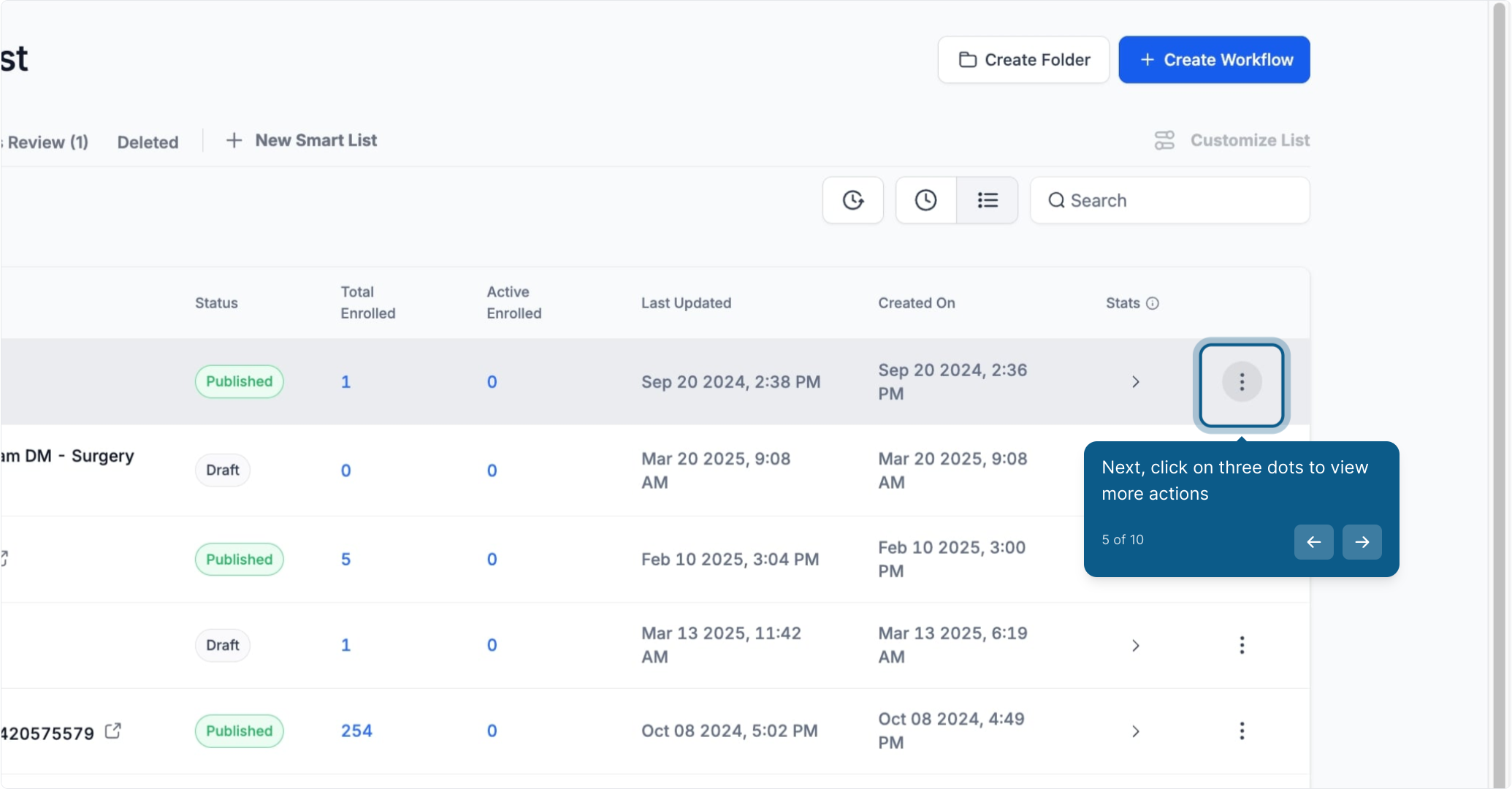Expand stats chevron for Sep 20 2024 row
Image resolution: width=1512 pixels, height=789 pixels.
point(1135,382)
